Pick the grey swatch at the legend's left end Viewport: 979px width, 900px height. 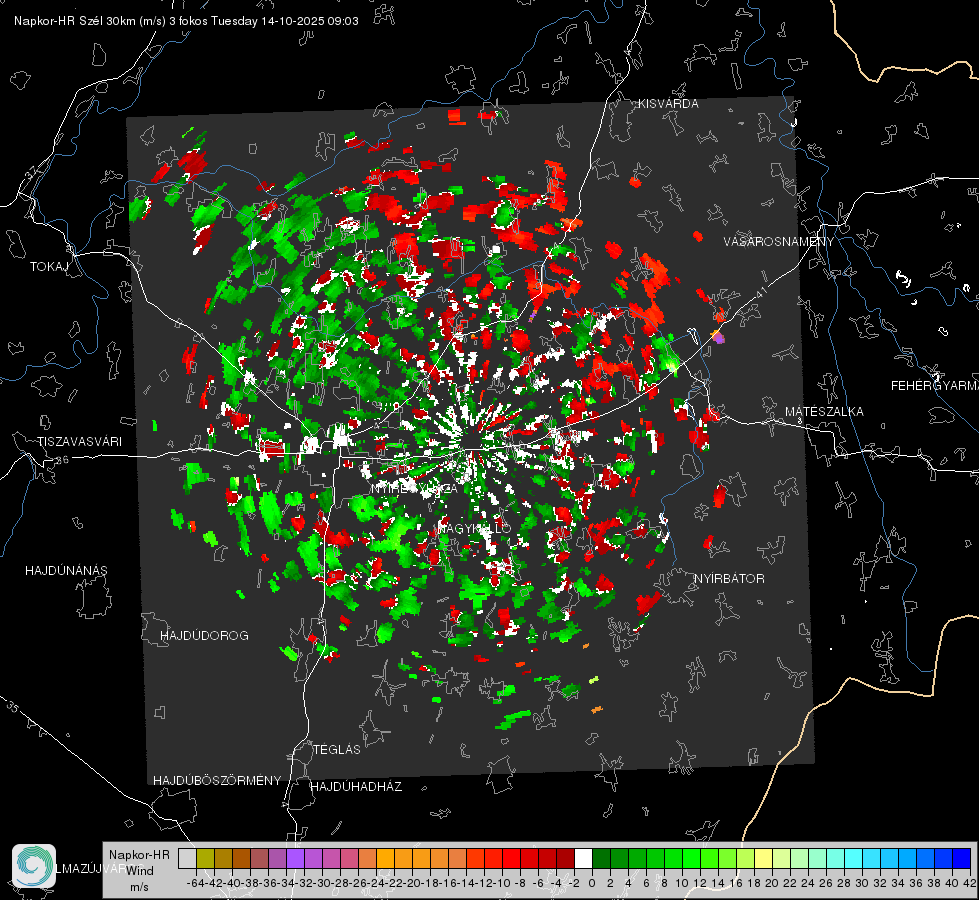click(x=187, y=858)
